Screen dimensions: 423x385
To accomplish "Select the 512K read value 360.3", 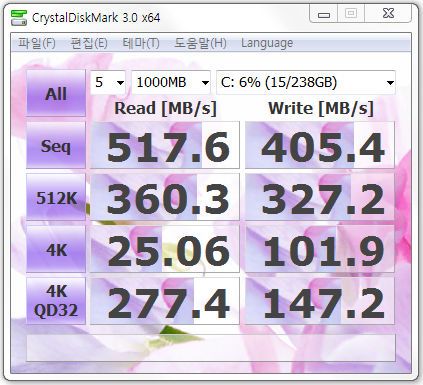I will click(x=165, y=197).
